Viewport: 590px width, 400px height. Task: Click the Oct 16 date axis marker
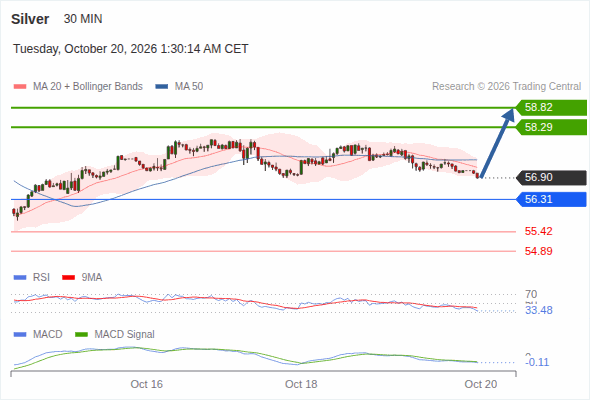pyautogui.click(x=146, y=384)
